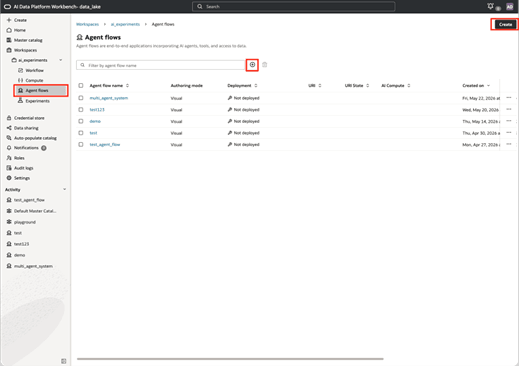Collapse the ai_experiments workspace chevron
519x366 pixels.
click(61, 60)
